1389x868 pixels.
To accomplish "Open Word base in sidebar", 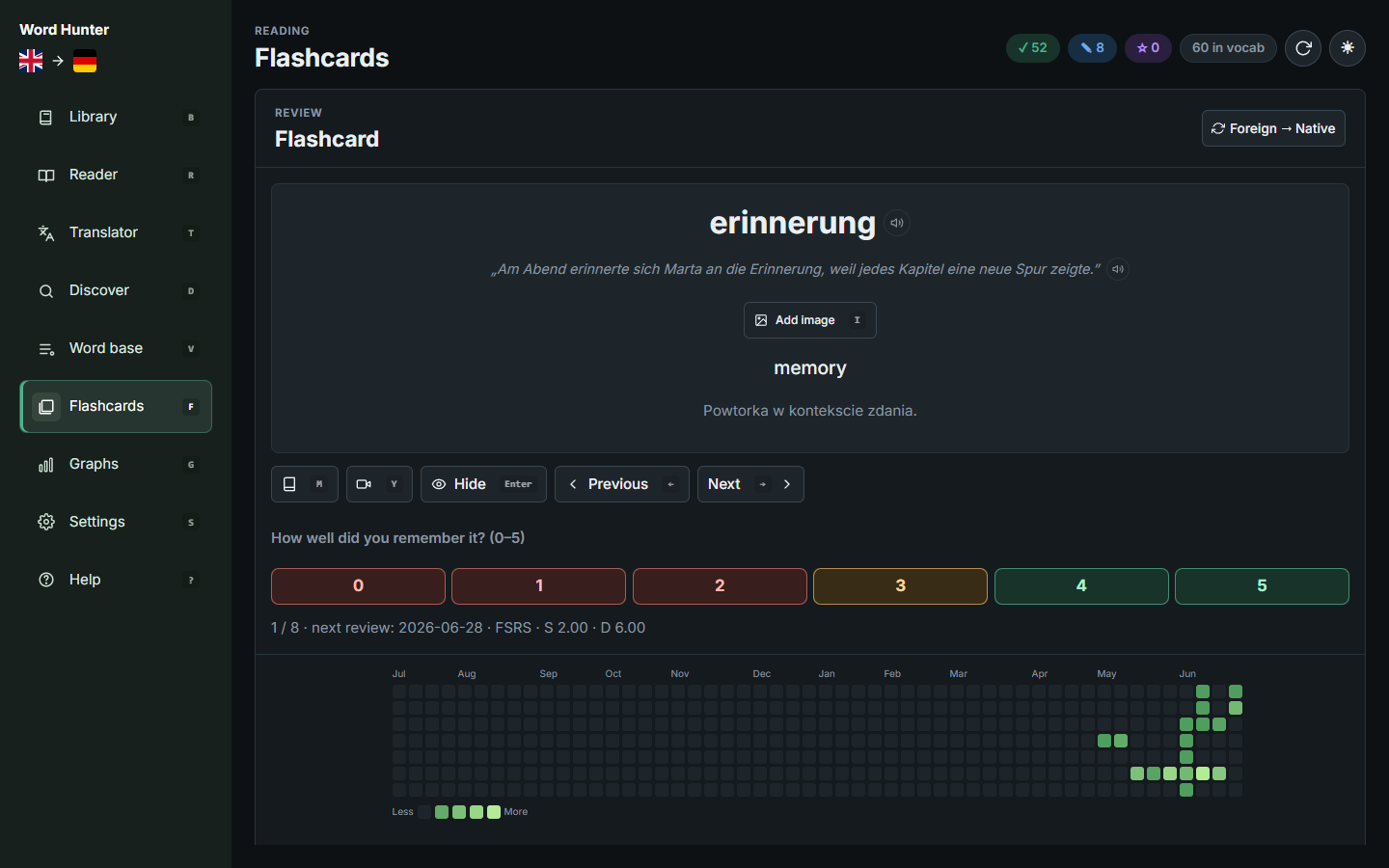I will [x=116, y=348].
